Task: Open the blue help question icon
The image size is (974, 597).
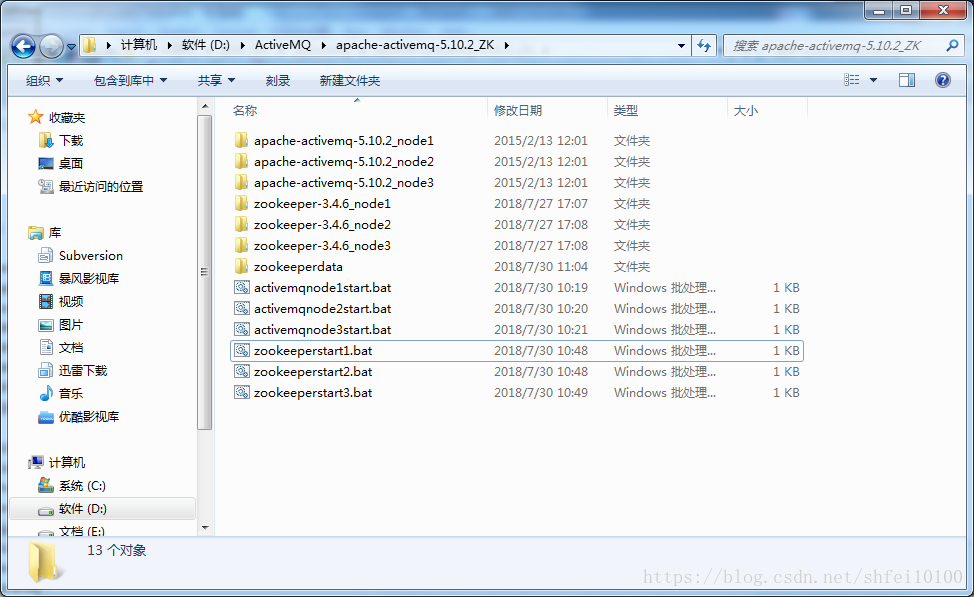Action: click(942, 80)
